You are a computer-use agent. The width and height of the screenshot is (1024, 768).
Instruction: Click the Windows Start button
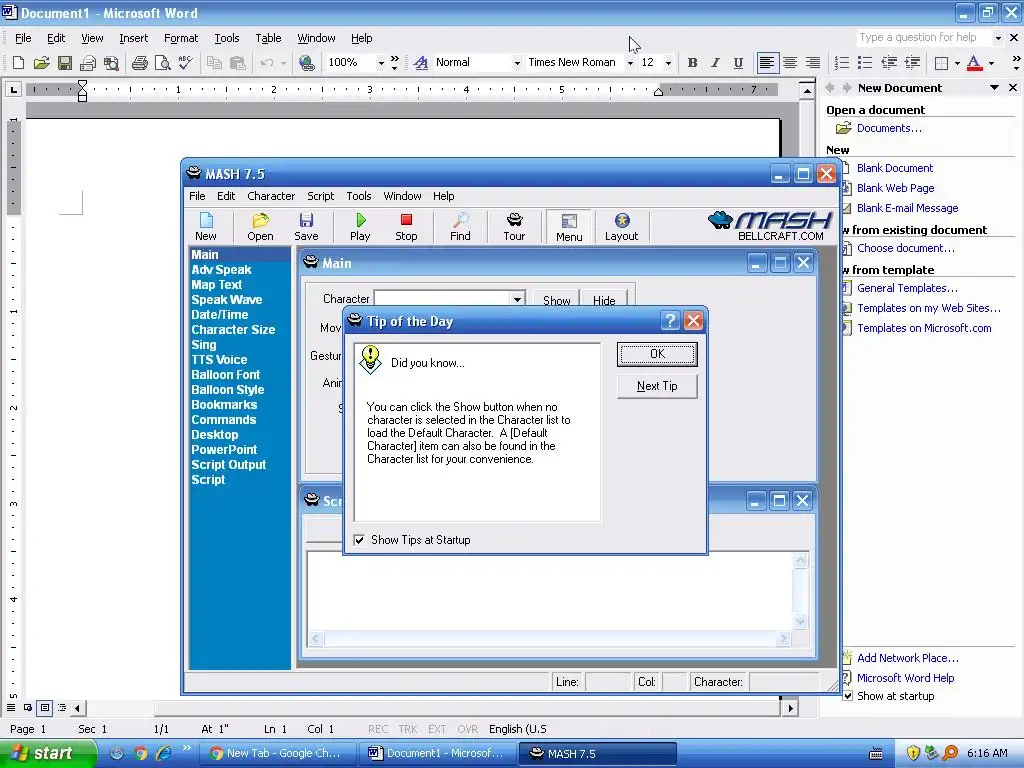point(48,753)
